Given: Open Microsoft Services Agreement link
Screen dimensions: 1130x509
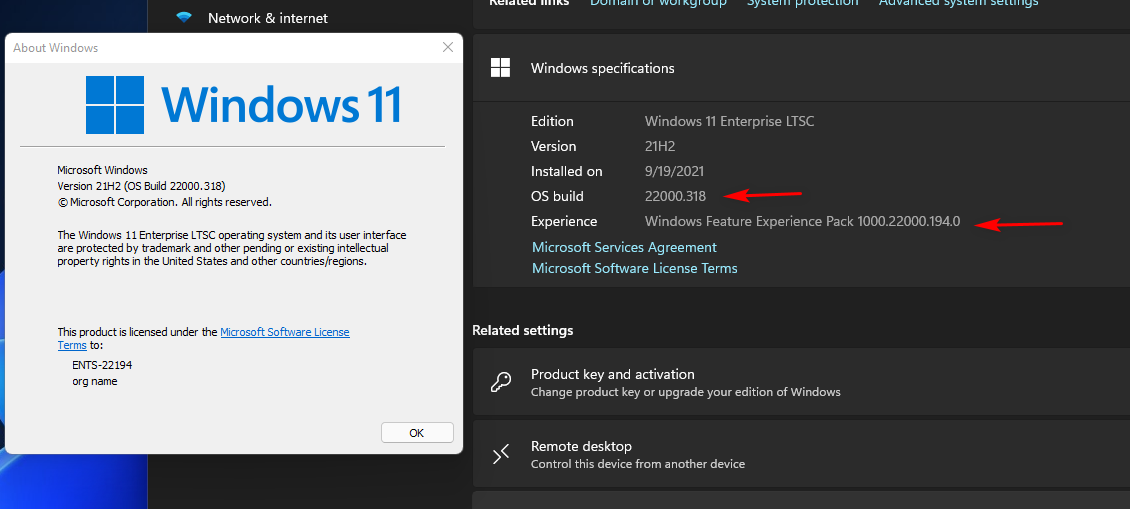Looking at the screenshot, I should (624, 247).
